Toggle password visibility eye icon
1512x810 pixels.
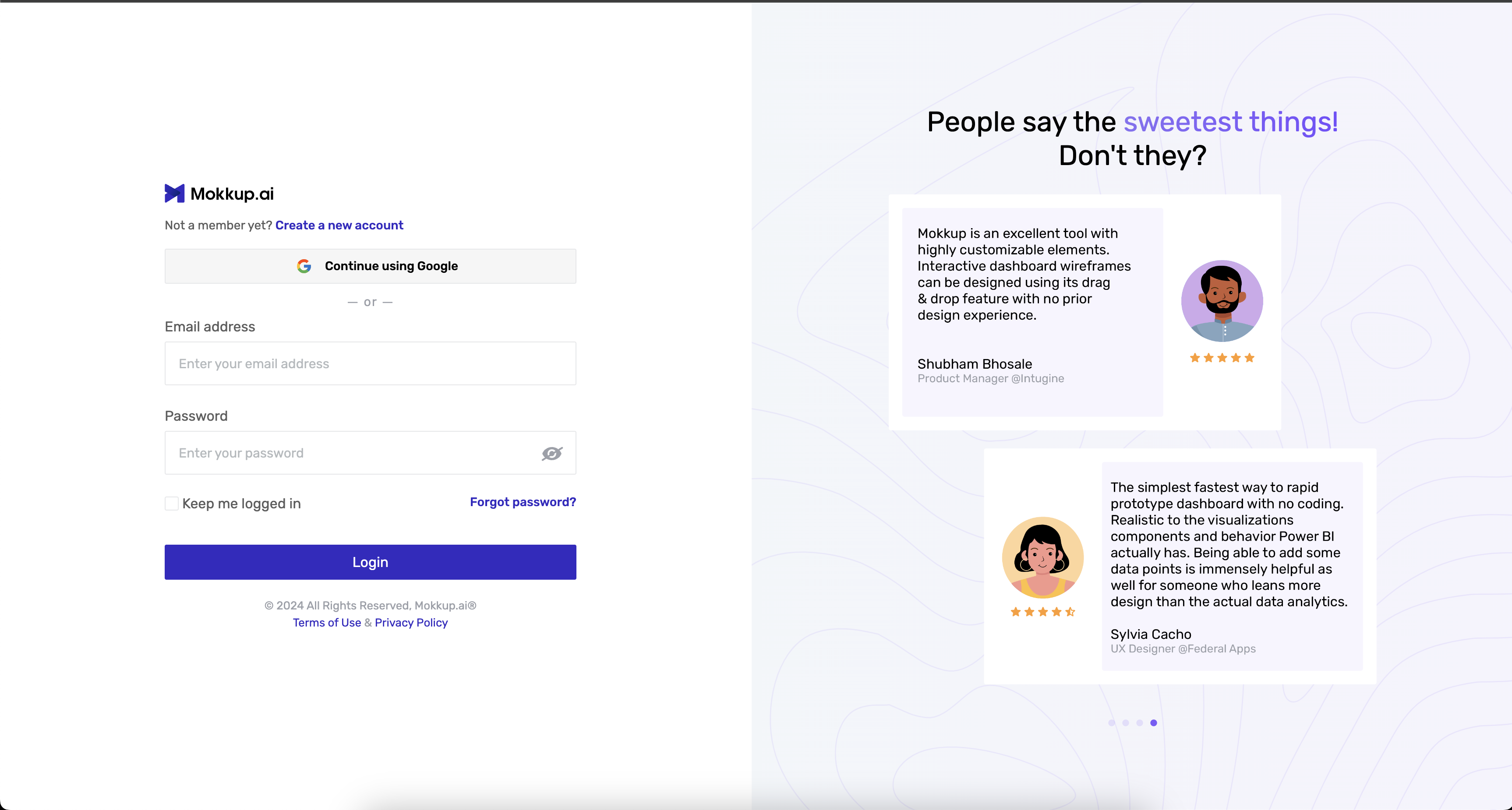(x=552, y=454)
